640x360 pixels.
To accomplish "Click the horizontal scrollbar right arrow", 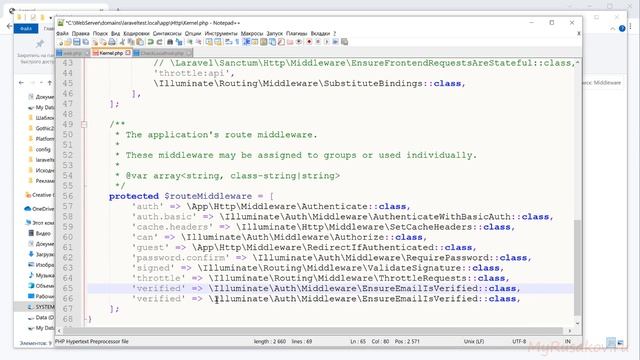I will click(569, 331).
